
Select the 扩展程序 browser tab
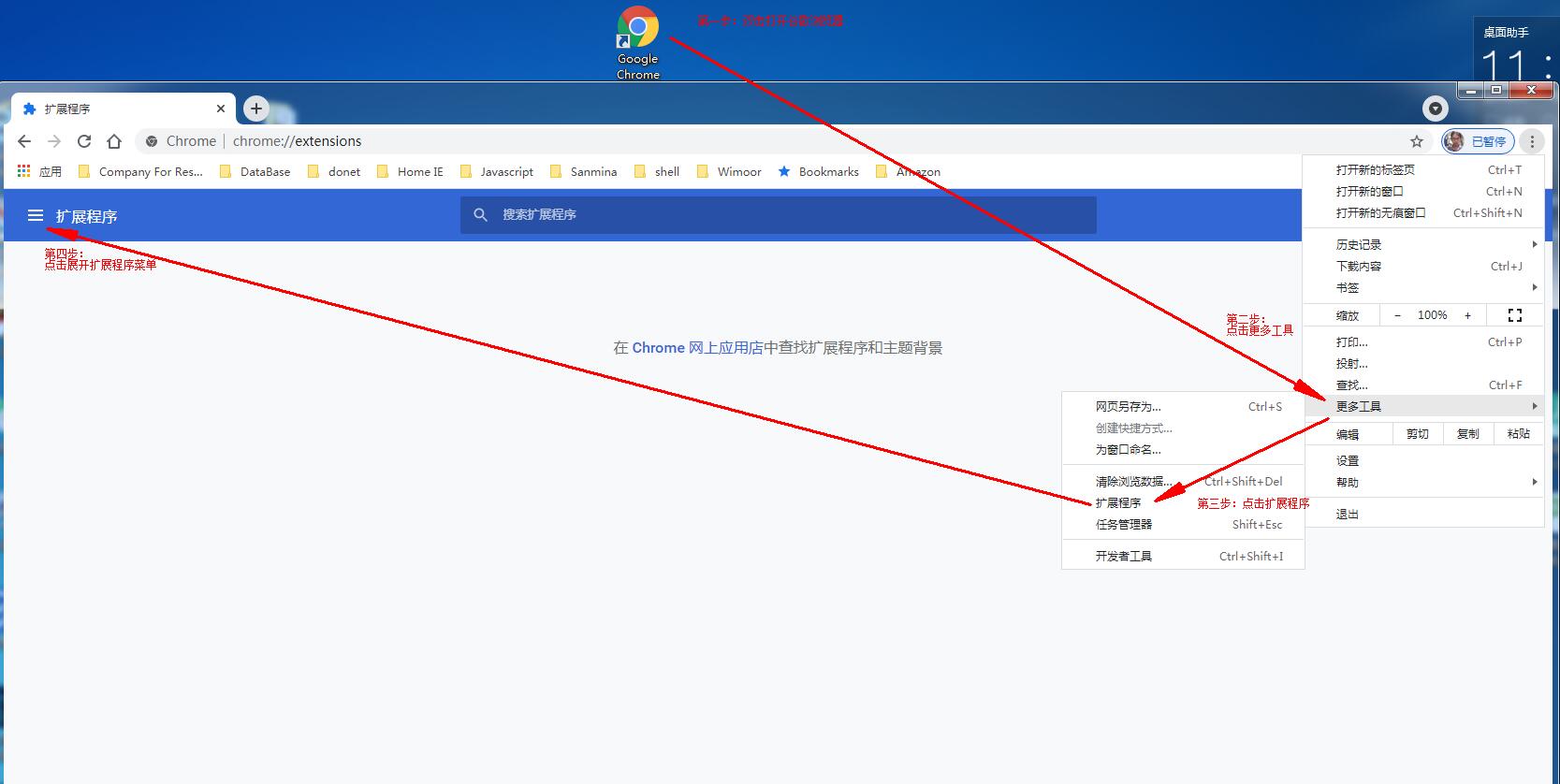coord(124,109)
